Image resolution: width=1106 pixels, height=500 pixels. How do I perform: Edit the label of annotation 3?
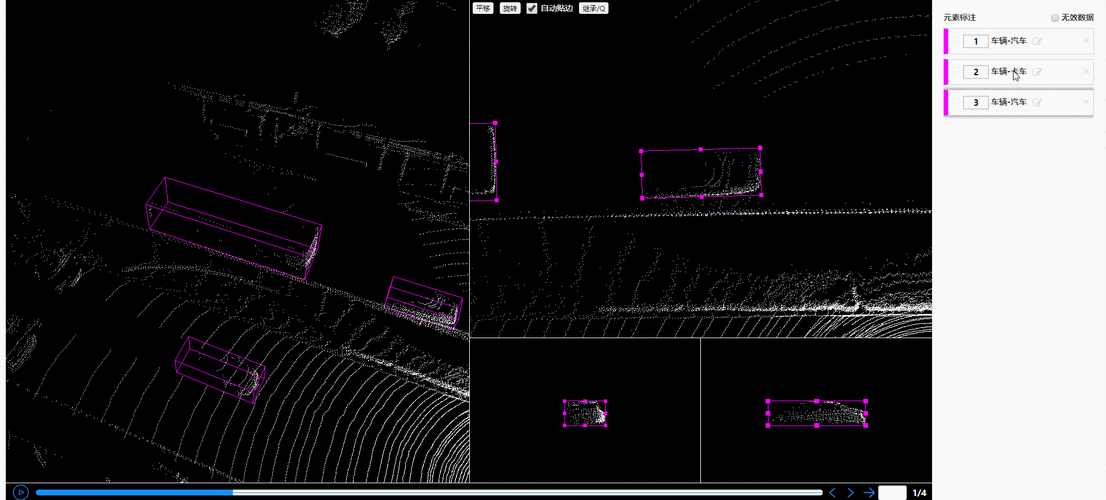pyautogui.click(x=1037, y=103)
